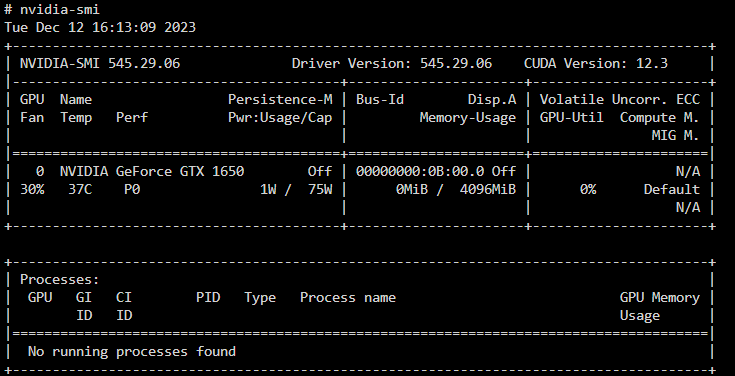The height and width of the screenshot is (376, 735).
Task: Click memory used value '0MiB'
Action: point(412,190)
